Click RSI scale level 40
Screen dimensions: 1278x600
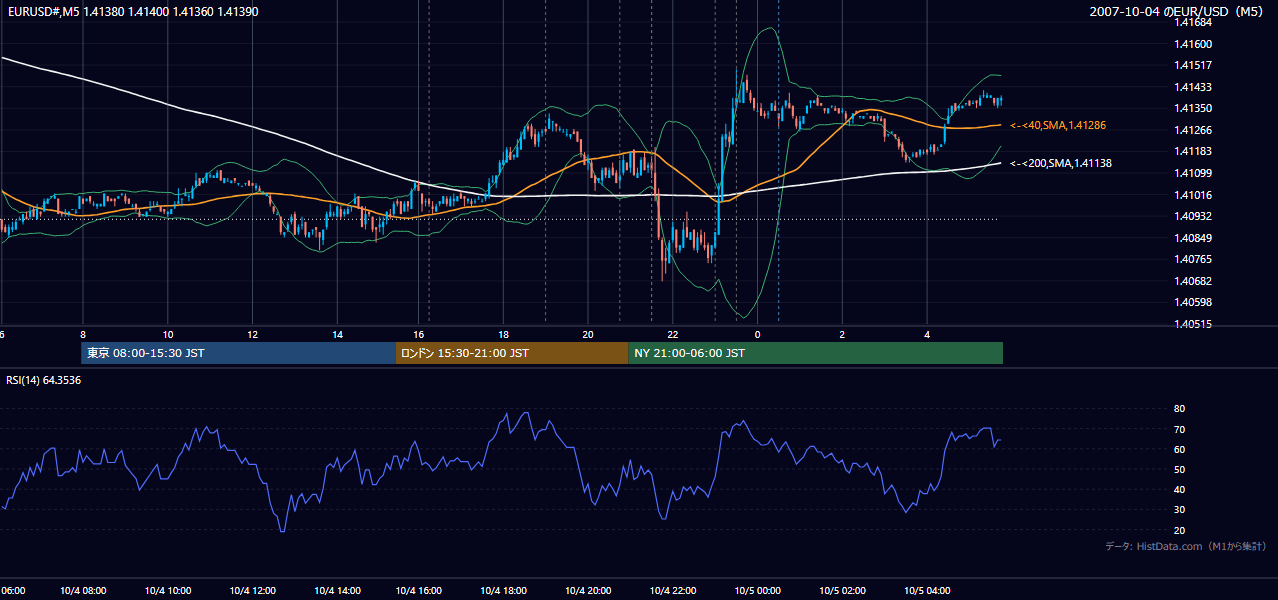[1179, 489]
